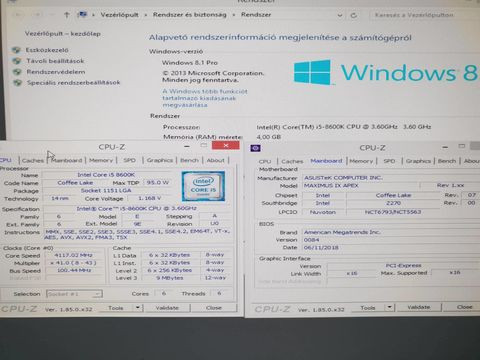
Task: Open Graphics tab in left CPU-Z window
Action: pos(160,160)
